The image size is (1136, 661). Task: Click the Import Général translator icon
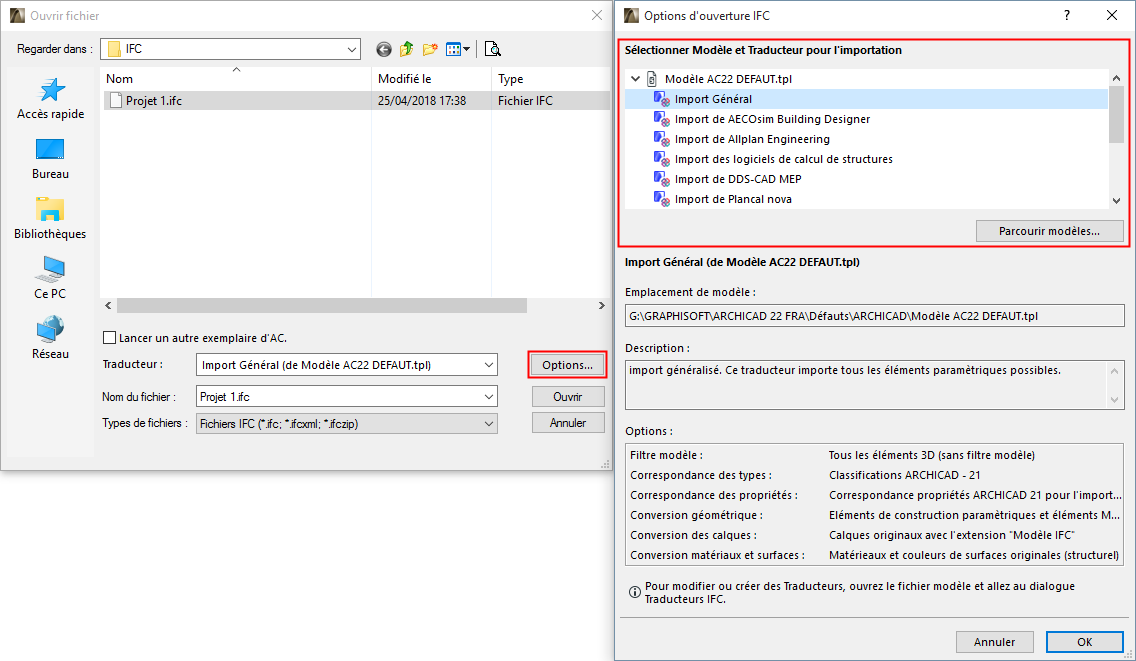point(661,99)
